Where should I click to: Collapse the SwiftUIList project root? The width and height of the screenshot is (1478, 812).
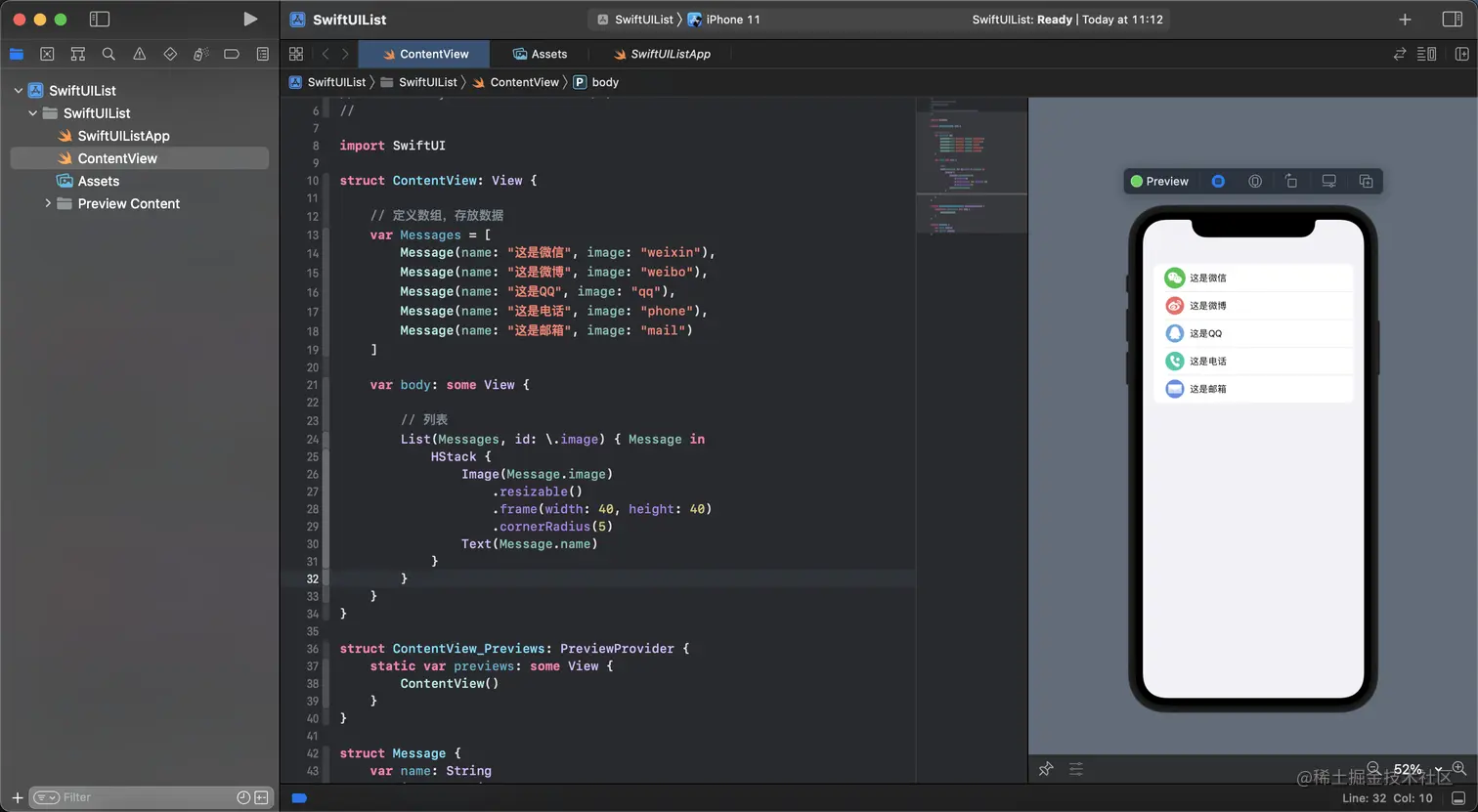click(x=18, y=91)
